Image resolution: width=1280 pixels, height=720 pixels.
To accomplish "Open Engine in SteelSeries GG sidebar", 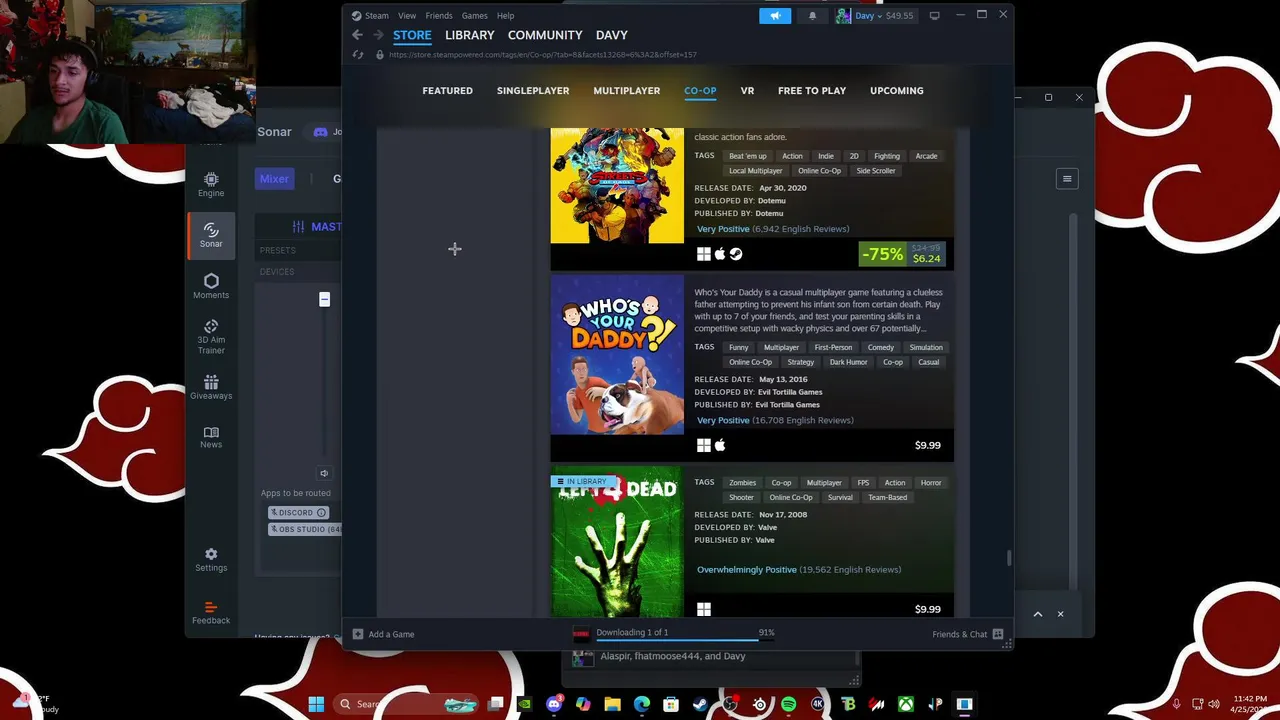I will click(211, 185).
